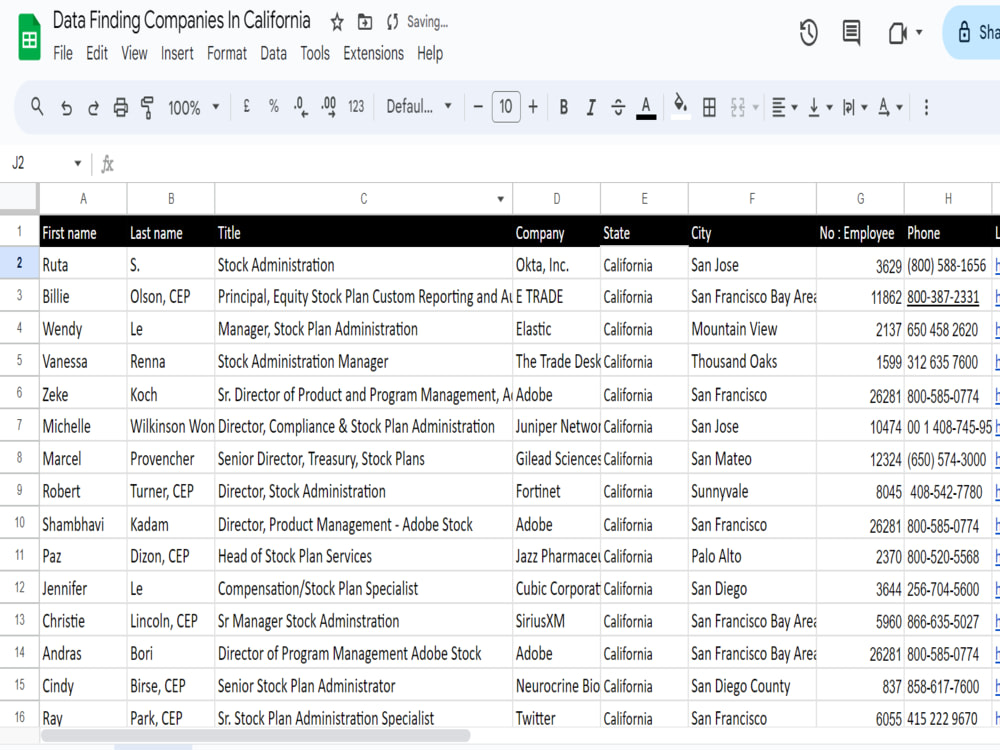Open the comment history panel
The image size is (1000, 750).
[850, 33]
